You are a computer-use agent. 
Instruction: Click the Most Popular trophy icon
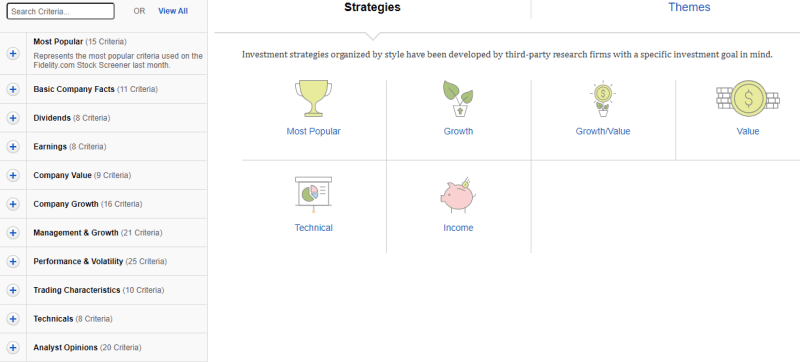pyautogui.click(x=313, y=98)
